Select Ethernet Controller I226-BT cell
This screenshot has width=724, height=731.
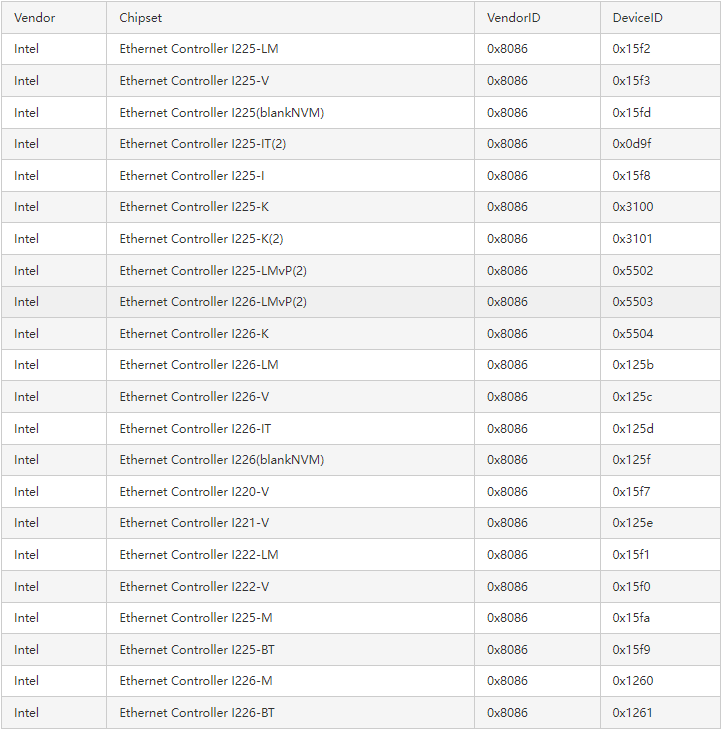(x=290, y=713)
